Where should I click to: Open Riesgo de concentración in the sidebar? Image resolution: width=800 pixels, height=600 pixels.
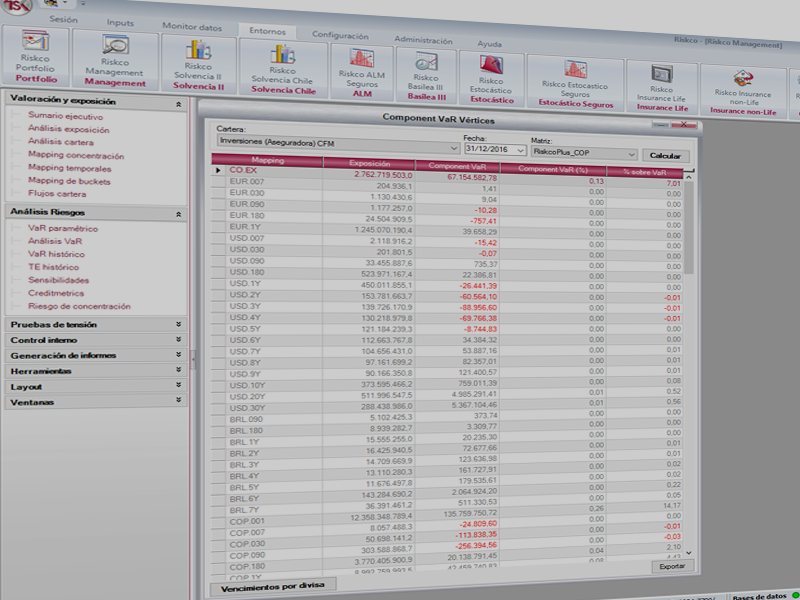(79, 306)
